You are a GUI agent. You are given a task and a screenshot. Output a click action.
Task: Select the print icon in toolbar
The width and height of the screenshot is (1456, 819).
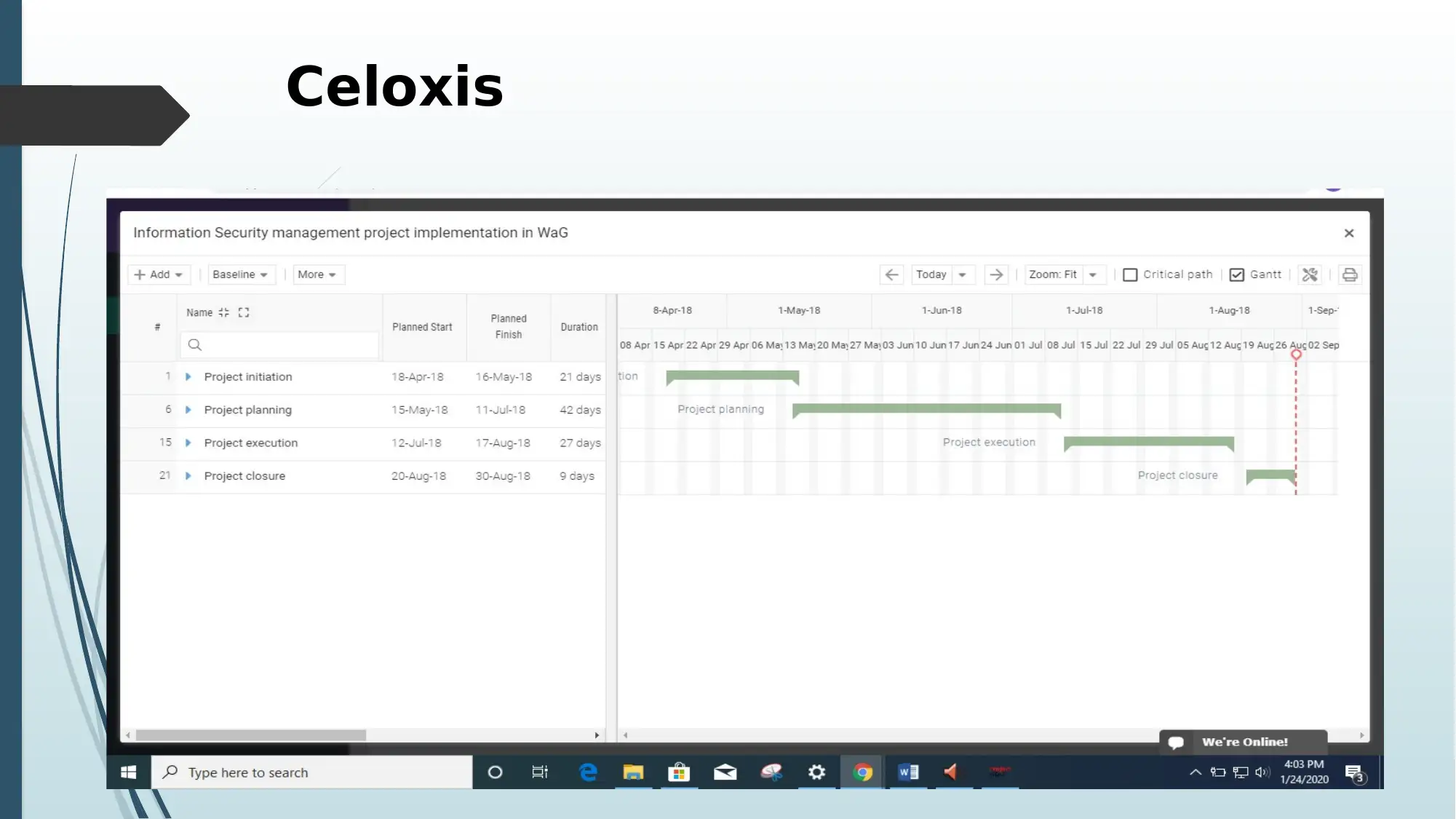1350,274
